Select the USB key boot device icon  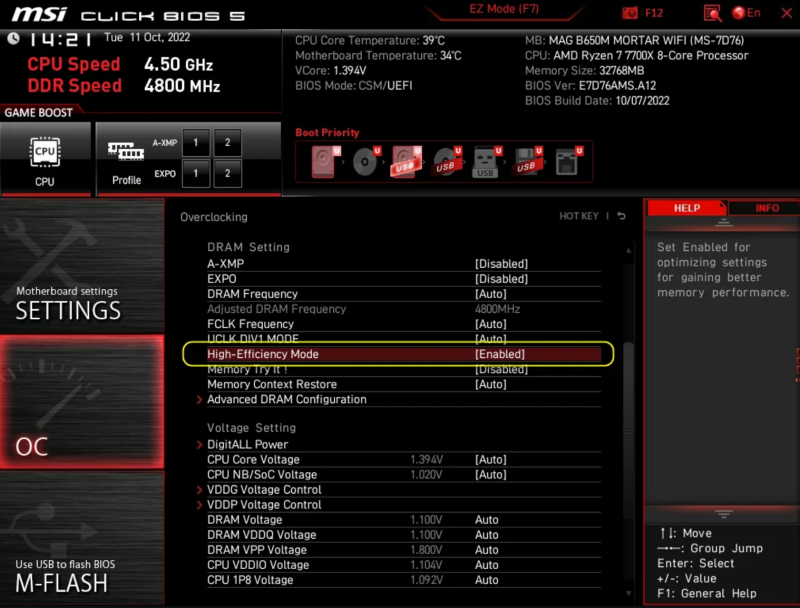[x=487, y=162]
